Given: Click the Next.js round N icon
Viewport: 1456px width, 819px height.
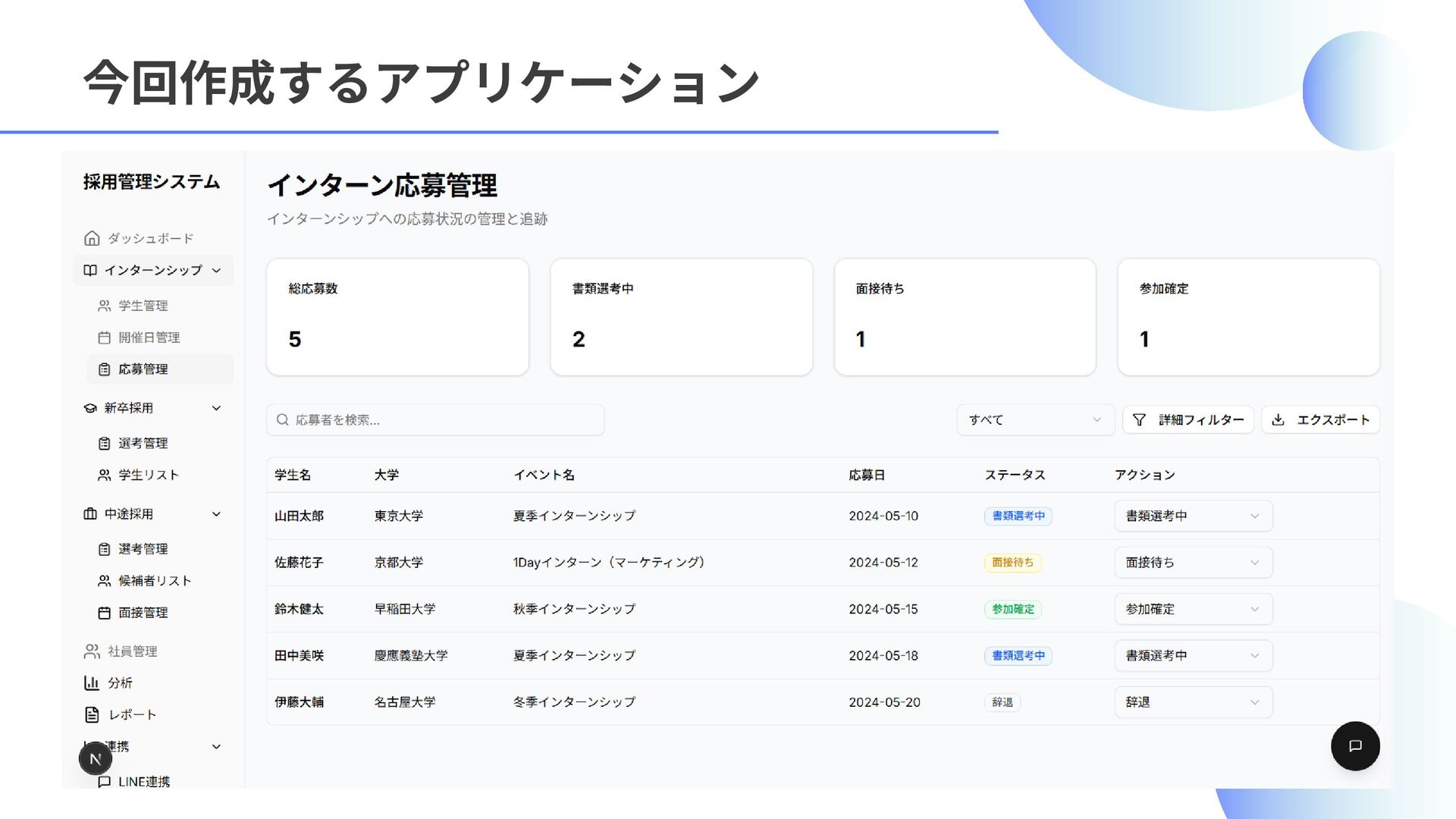Looking at the screenshot, I should [x=96, y=758].
